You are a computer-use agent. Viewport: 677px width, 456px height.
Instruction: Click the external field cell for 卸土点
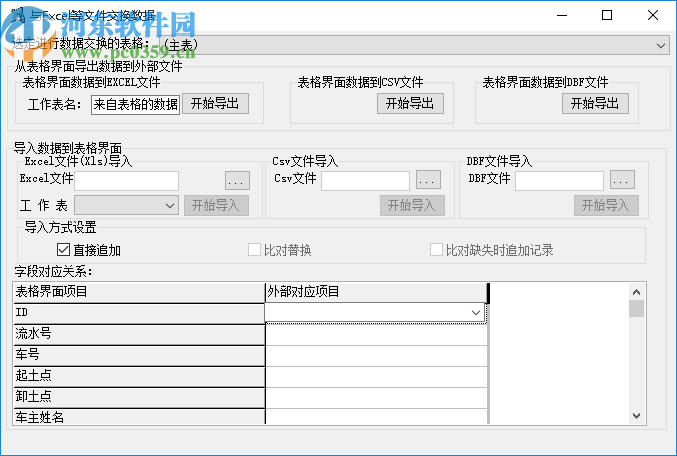376,398
